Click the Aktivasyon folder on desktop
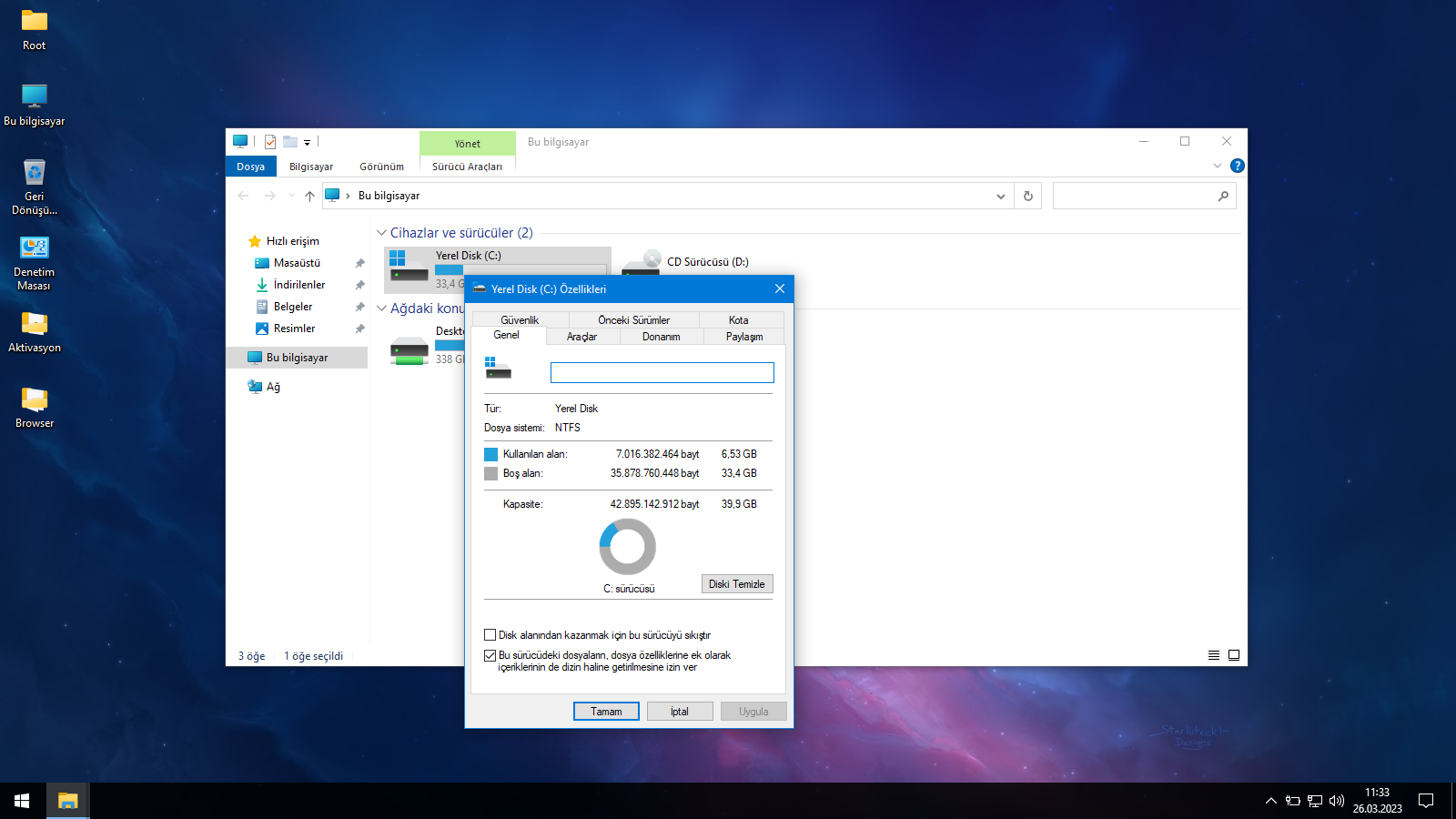 point(34,332)
